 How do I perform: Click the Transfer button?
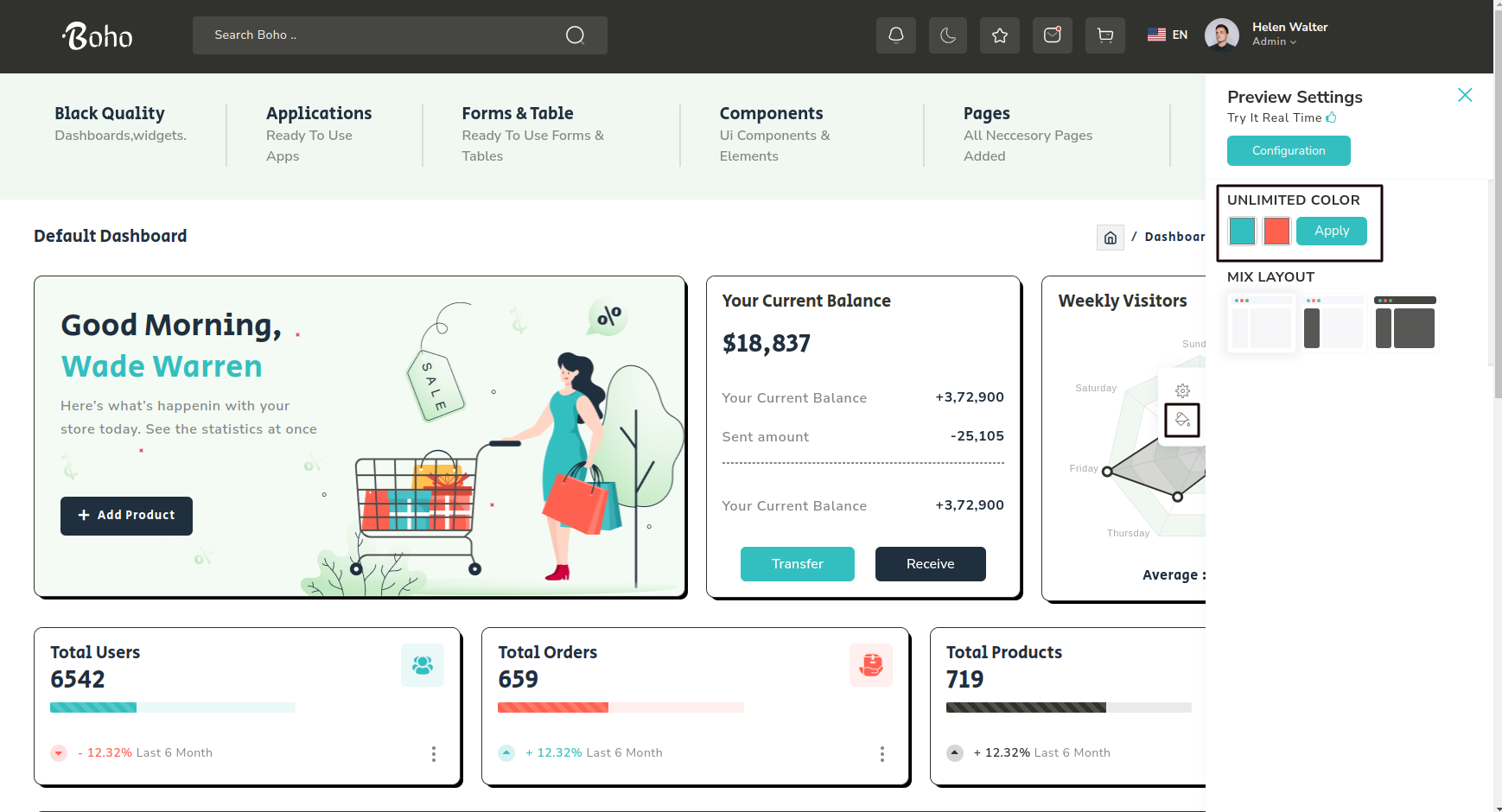pyautogui.click(x=797, y=564)
